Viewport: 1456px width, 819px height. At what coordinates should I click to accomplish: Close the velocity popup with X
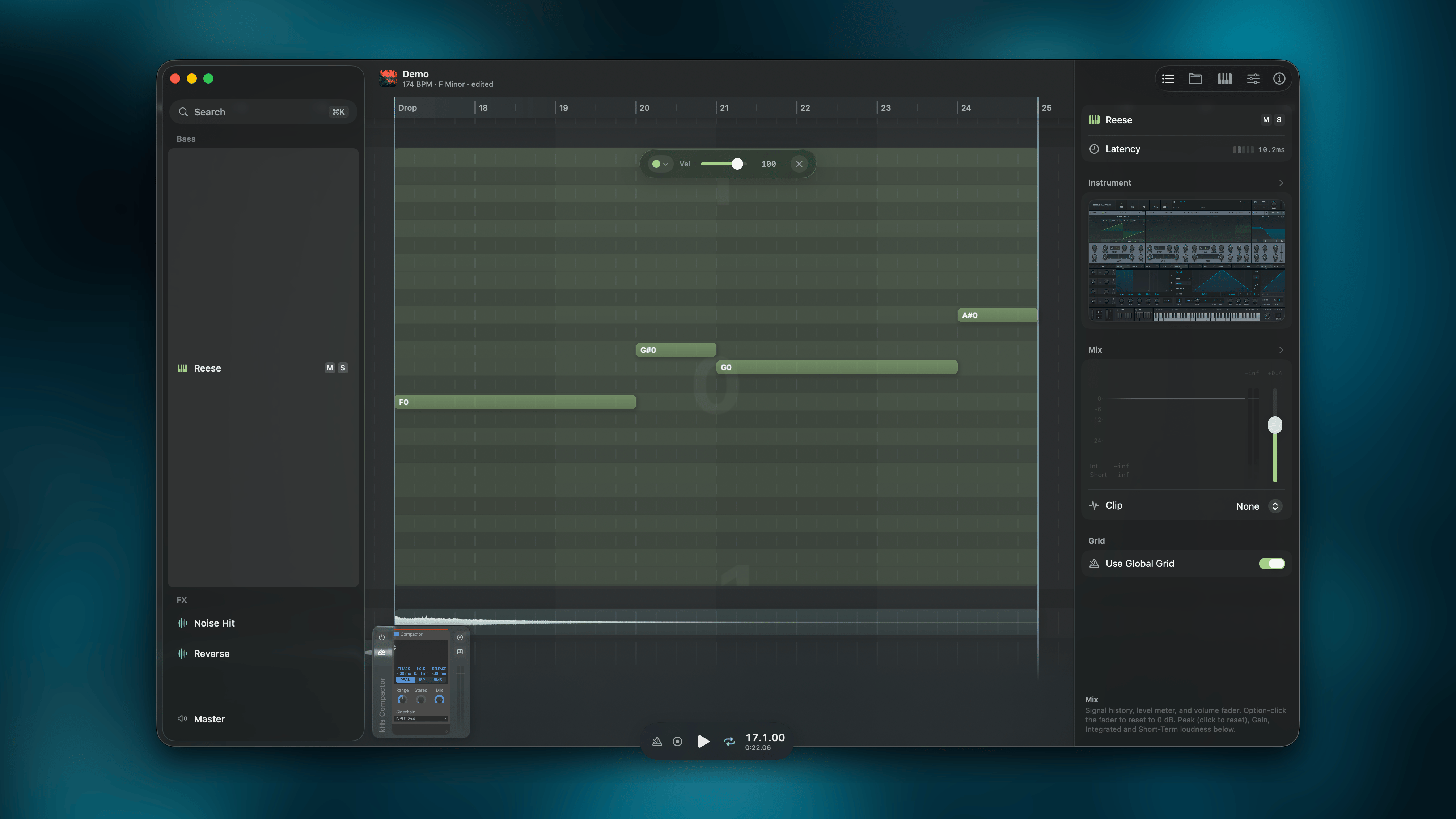coord(799,164)
